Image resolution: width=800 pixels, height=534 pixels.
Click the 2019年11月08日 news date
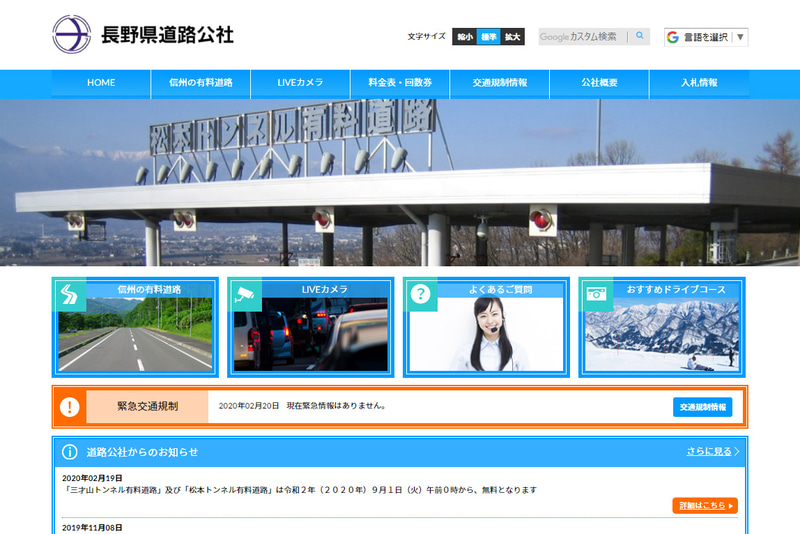[92, 528]
